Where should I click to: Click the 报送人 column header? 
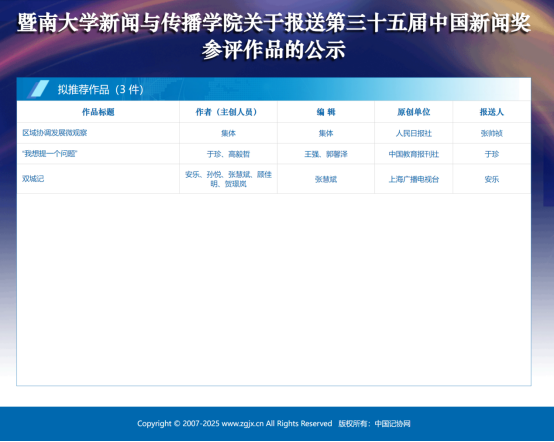(491, 112)
